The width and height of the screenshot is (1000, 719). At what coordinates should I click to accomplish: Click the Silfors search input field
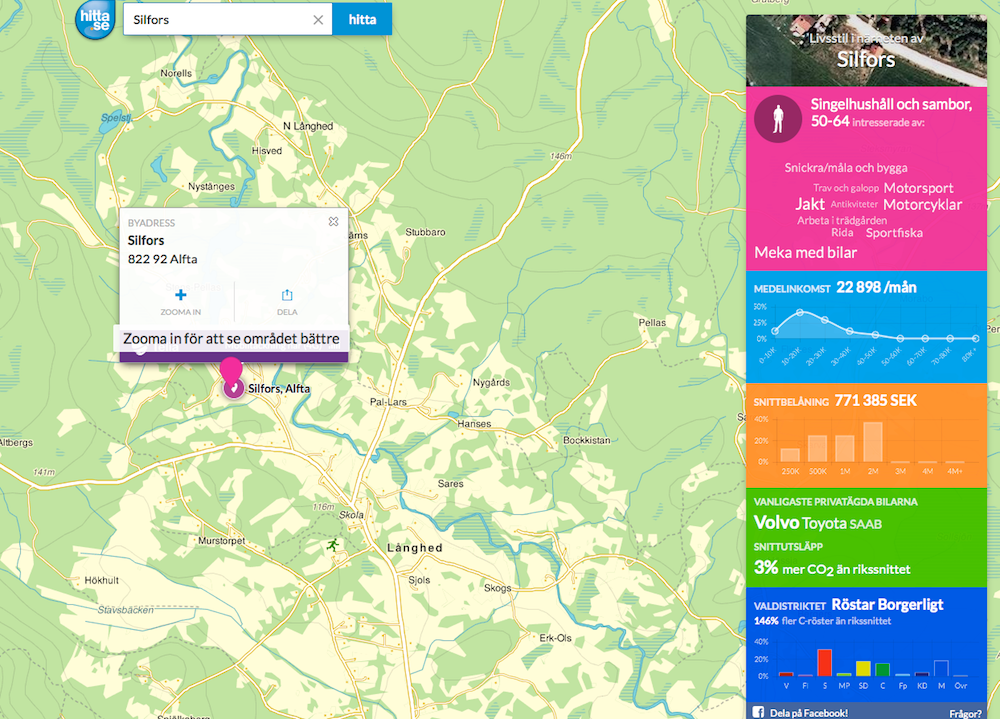(x=220, y=19)
